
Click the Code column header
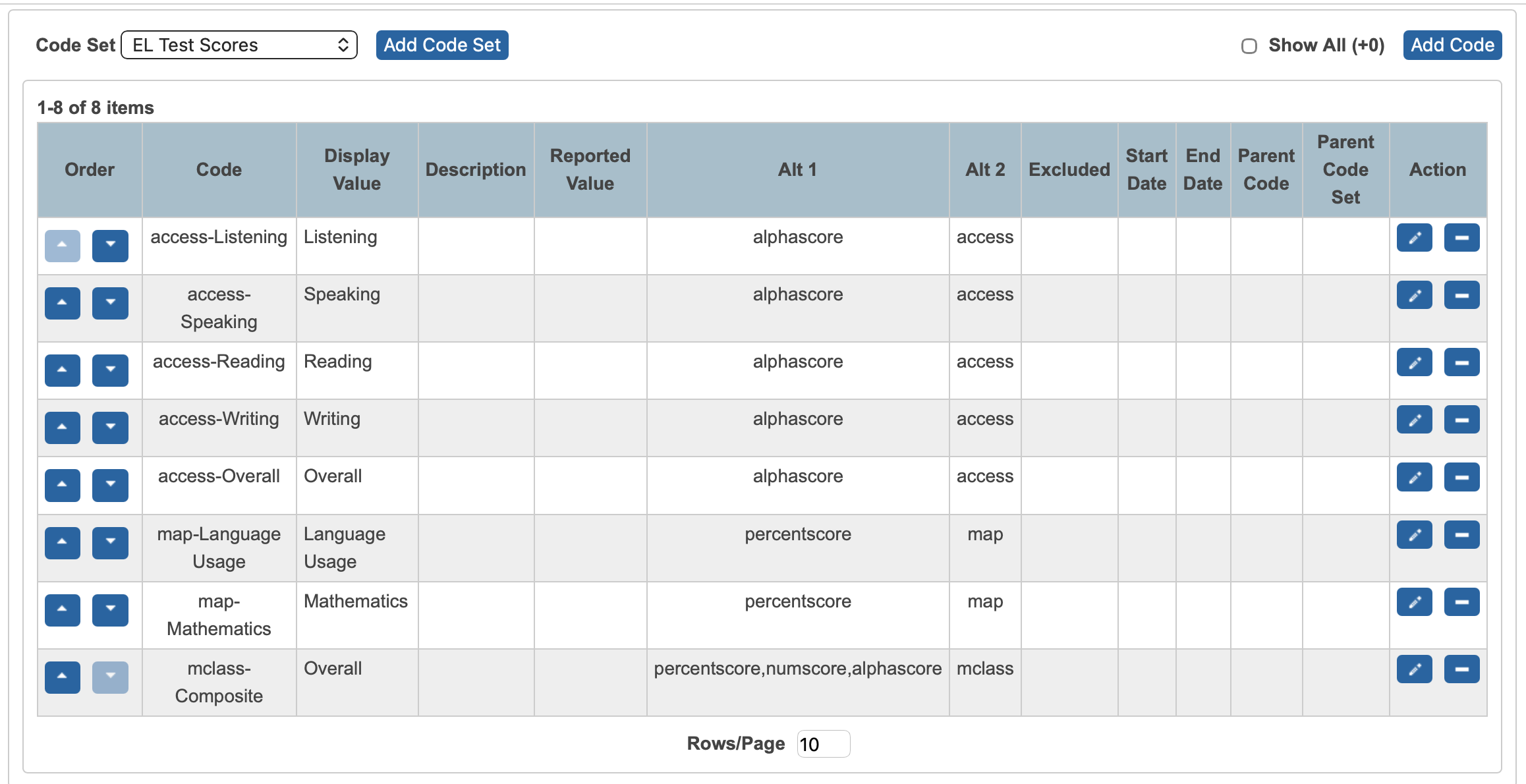[x=219, y=170]
